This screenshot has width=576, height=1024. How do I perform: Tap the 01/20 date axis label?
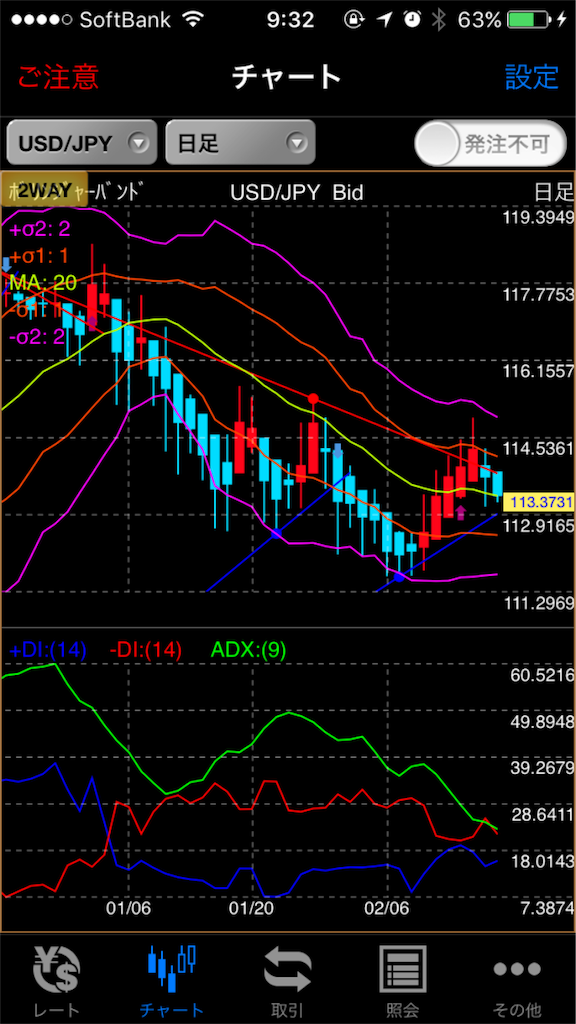pos(253,908)
